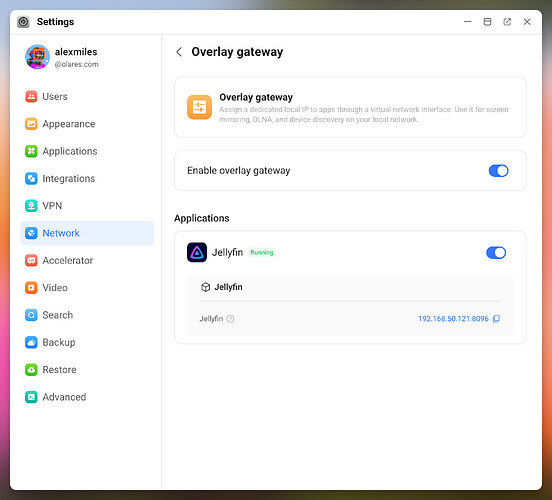The height and width of the screenshot is (500, 552).
Task: Click the Appearance sidebar icon
Action: [x=31, y=124]
